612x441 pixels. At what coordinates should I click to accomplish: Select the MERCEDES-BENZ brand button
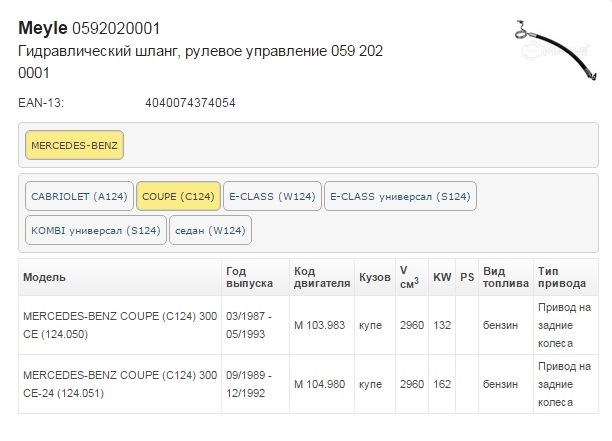(74, 145)
